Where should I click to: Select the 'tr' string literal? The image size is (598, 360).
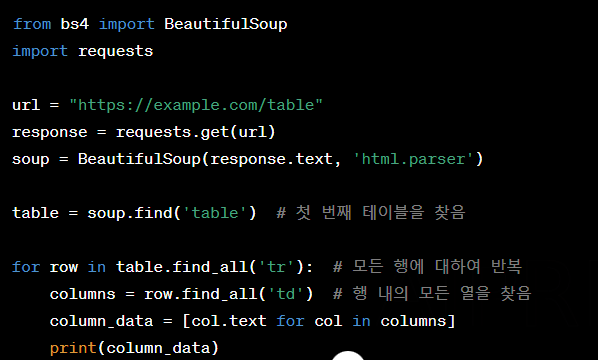coord(276,267)
